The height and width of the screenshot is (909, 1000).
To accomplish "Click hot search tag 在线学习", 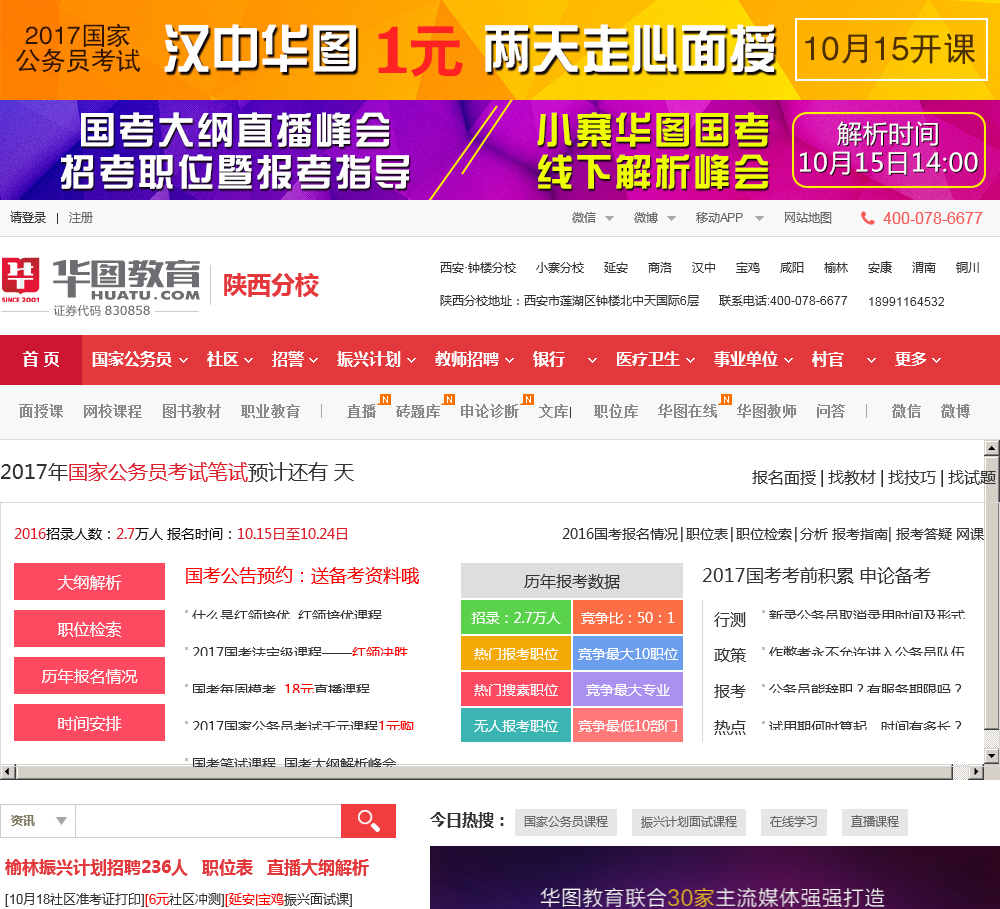I will [x=793, y=822].
